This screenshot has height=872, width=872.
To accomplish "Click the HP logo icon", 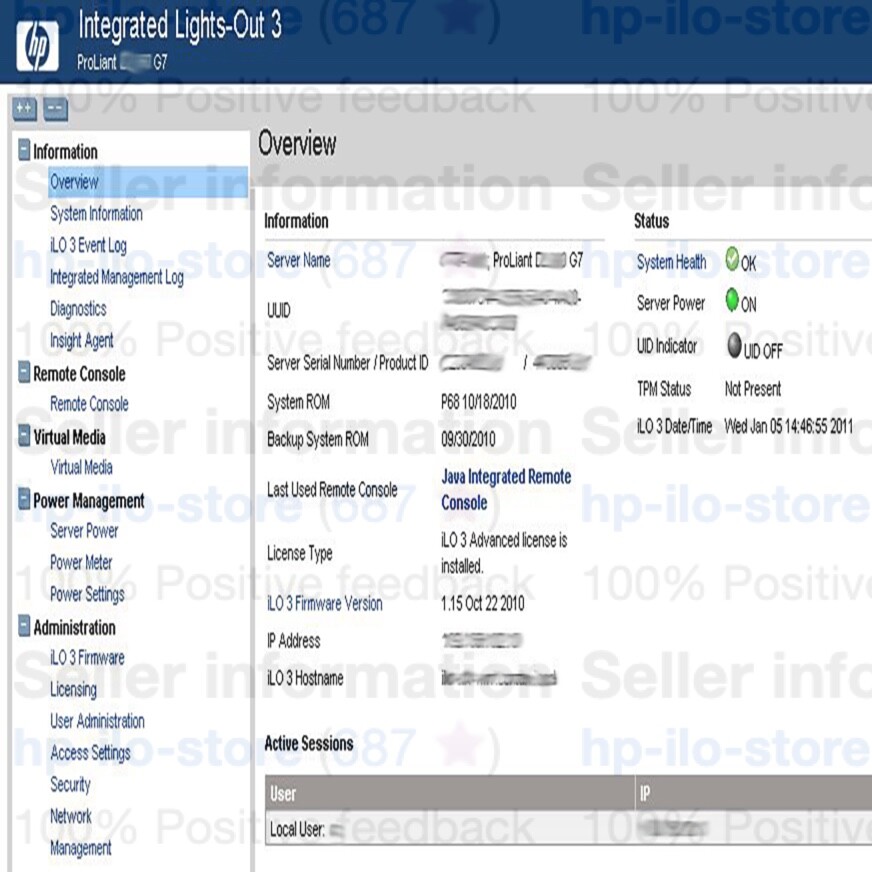I will tap(37, 47).
